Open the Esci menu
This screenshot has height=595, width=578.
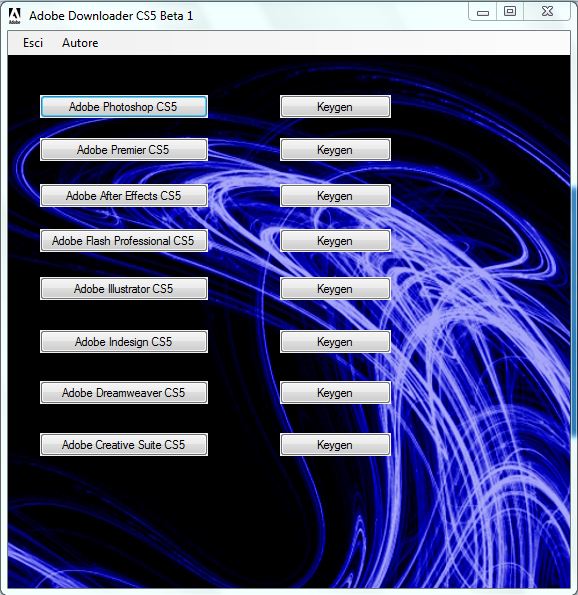(33, 42)
